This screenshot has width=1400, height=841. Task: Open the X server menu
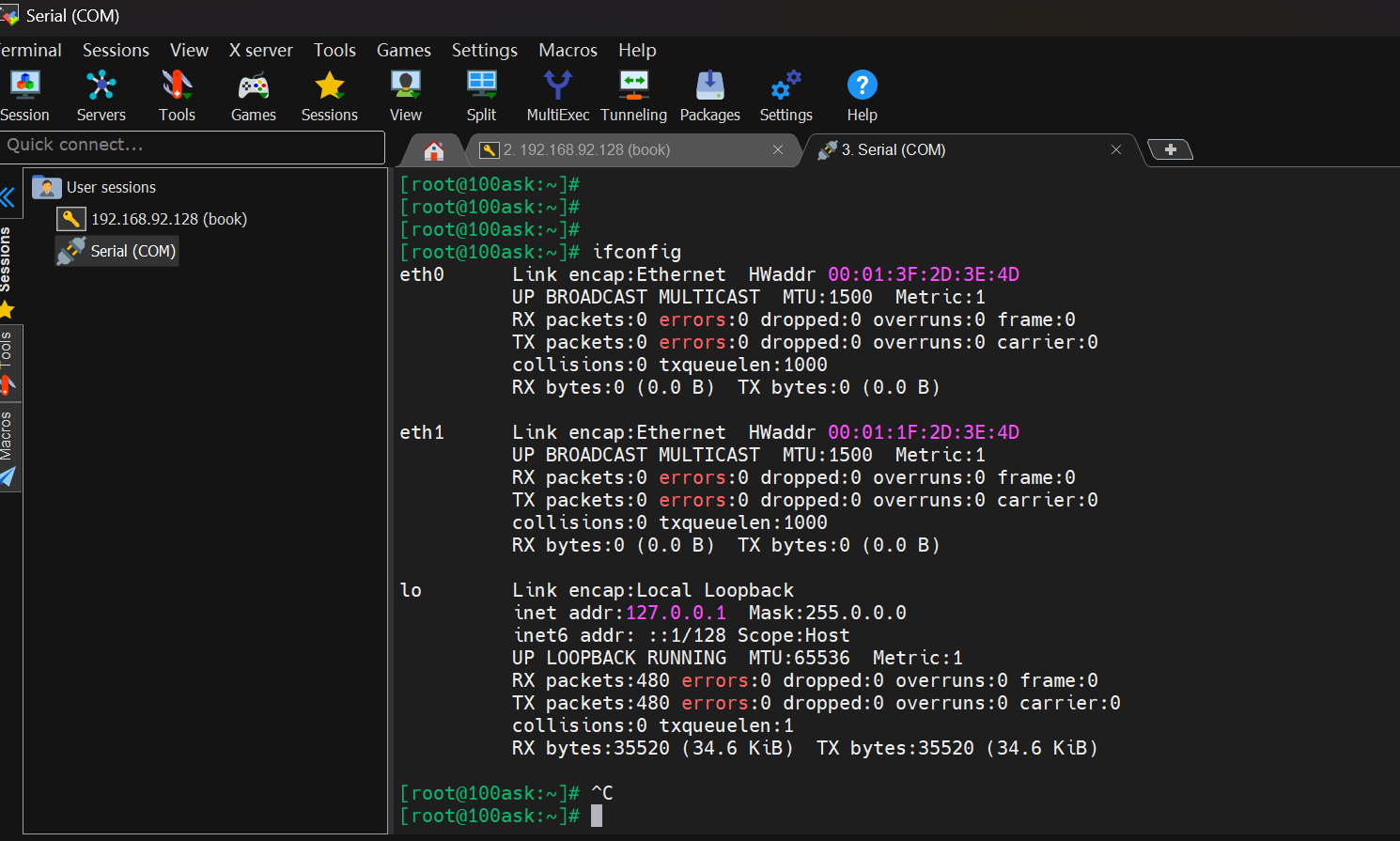coord(260,50)
